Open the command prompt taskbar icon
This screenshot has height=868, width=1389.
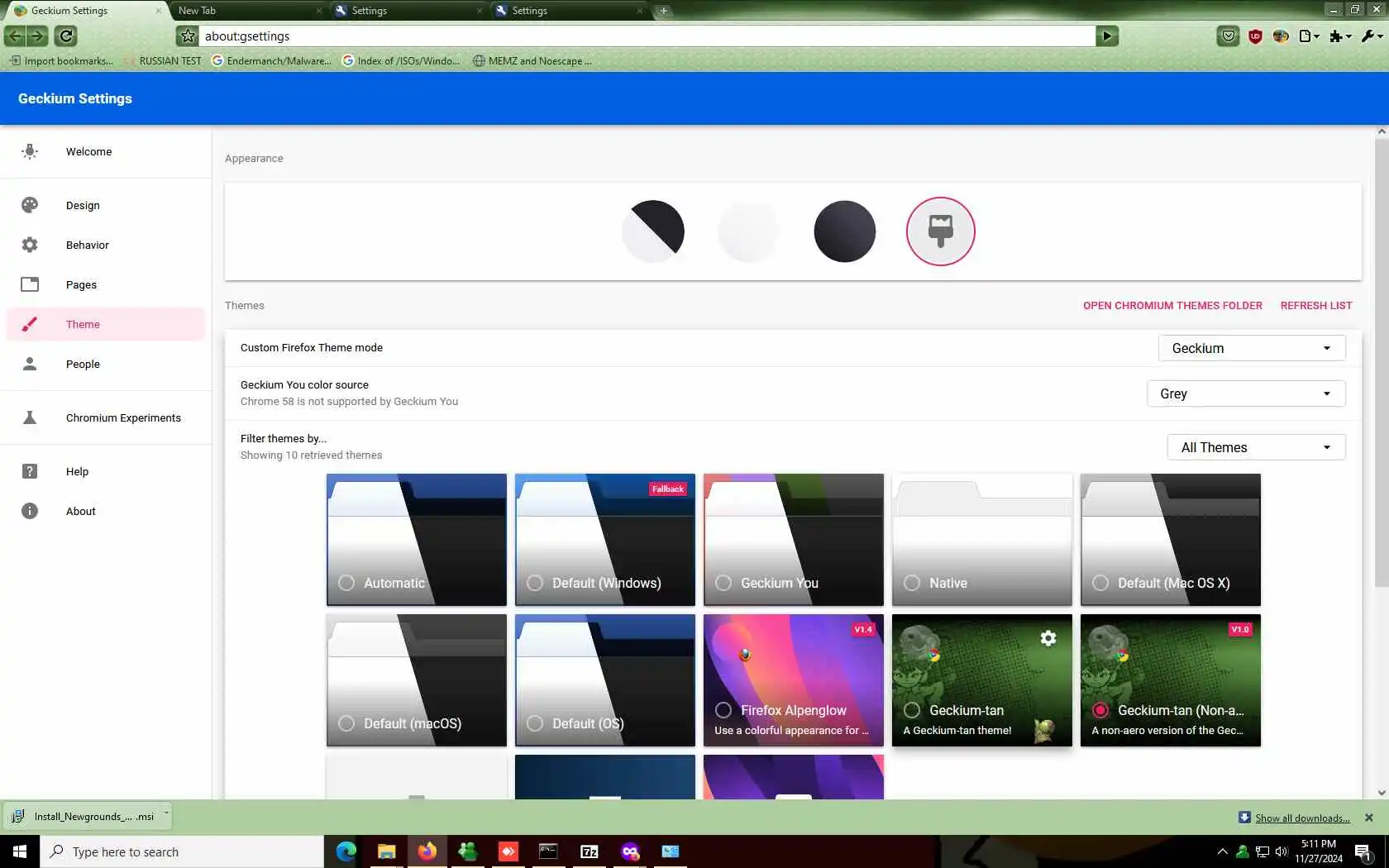548,851
